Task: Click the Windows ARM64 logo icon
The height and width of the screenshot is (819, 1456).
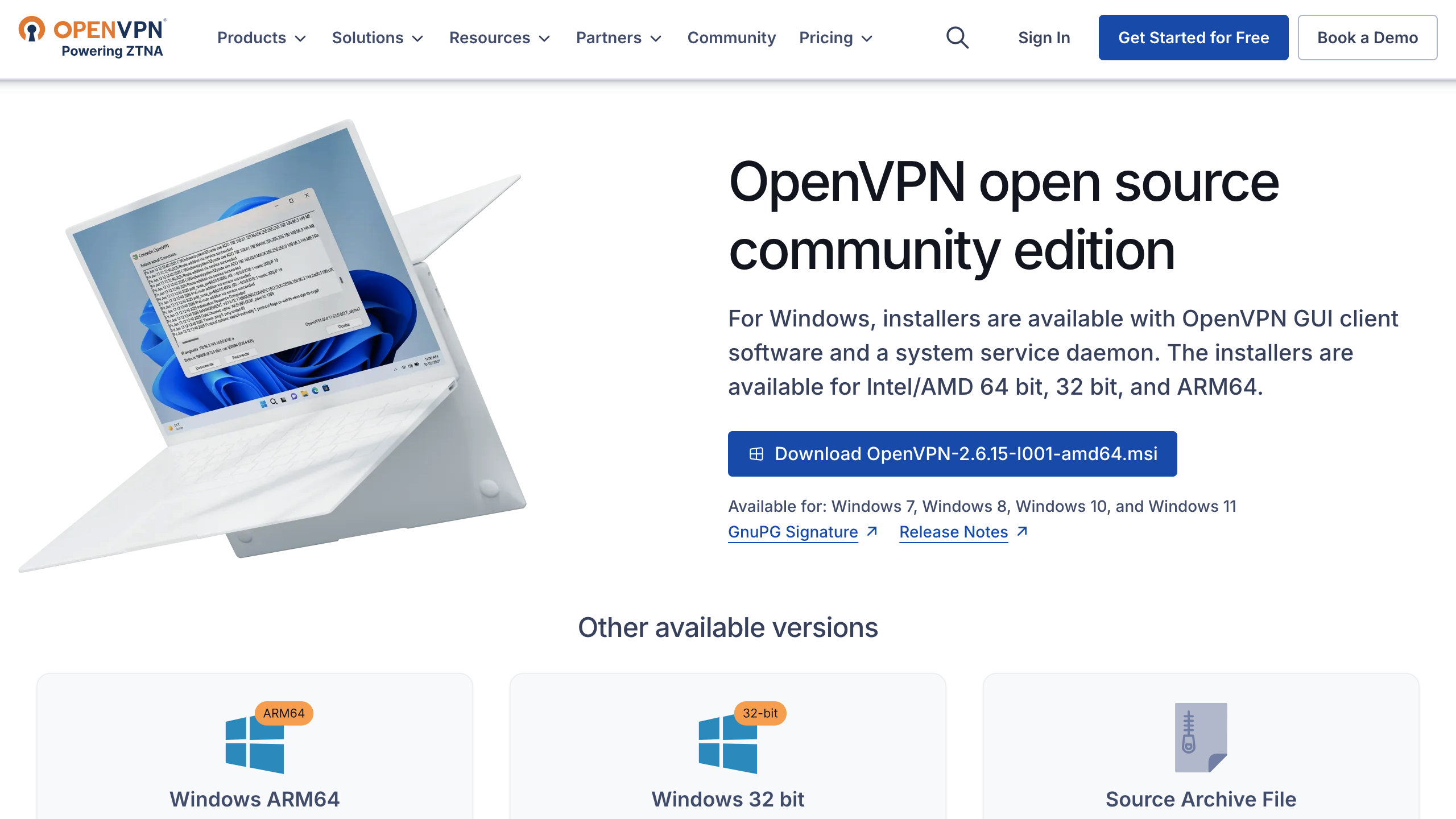Action: click(254, 745)
